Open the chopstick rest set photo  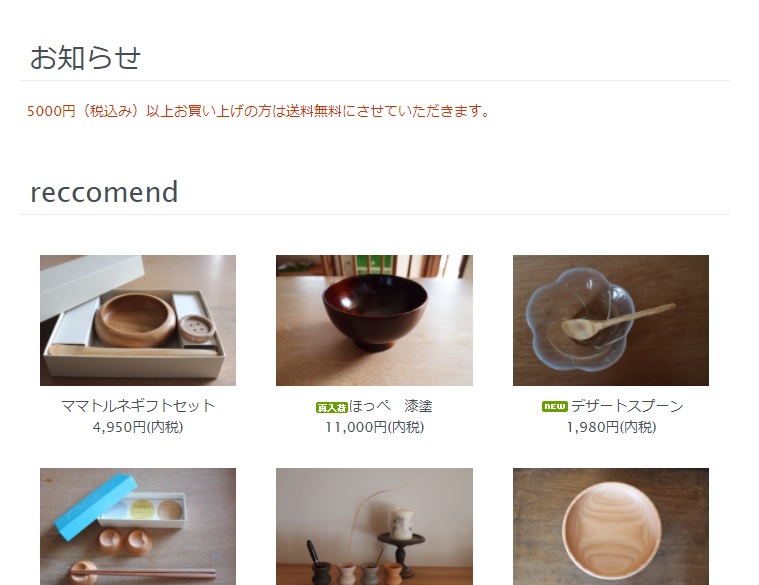(x=138, y=526)
